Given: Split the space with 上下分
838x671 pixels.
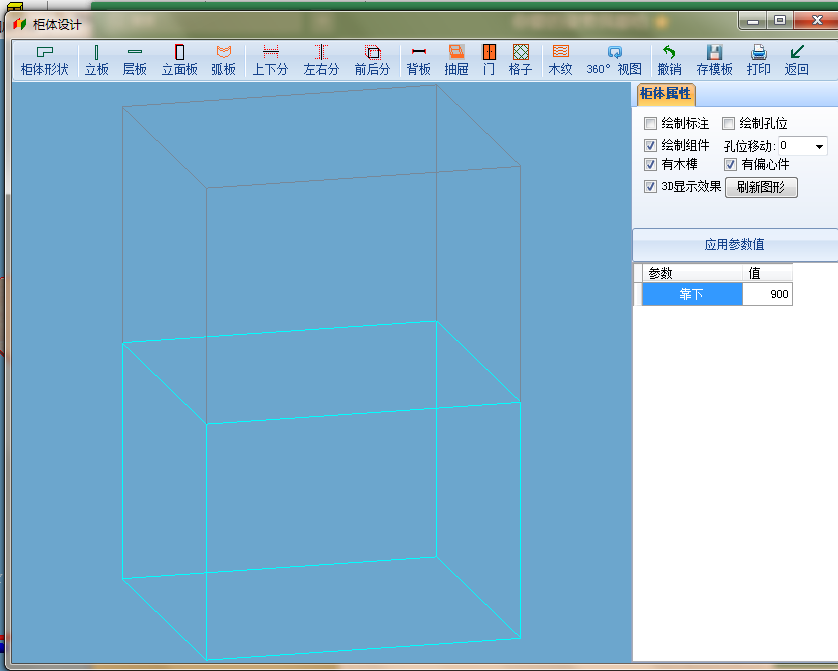Looking at the screenshot, I should click(270, 60).
